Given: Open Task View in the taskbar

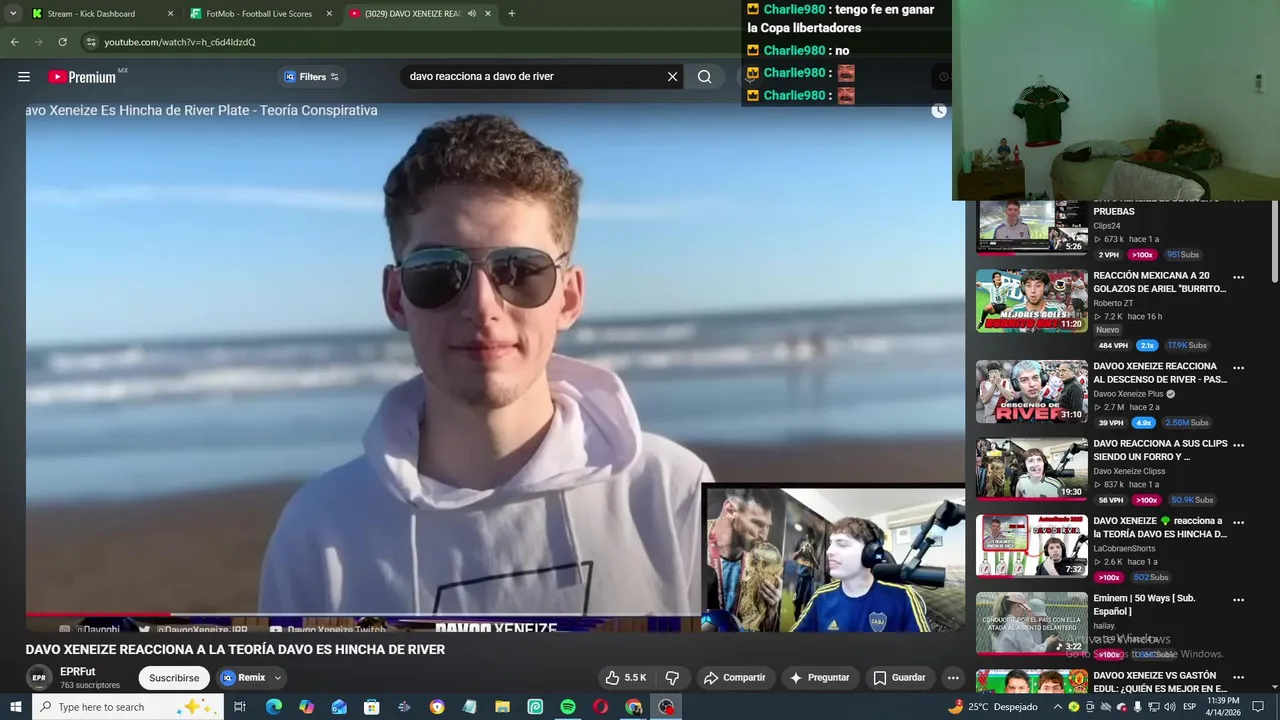Looking at the screenshot, I should (x=240, y=707).
